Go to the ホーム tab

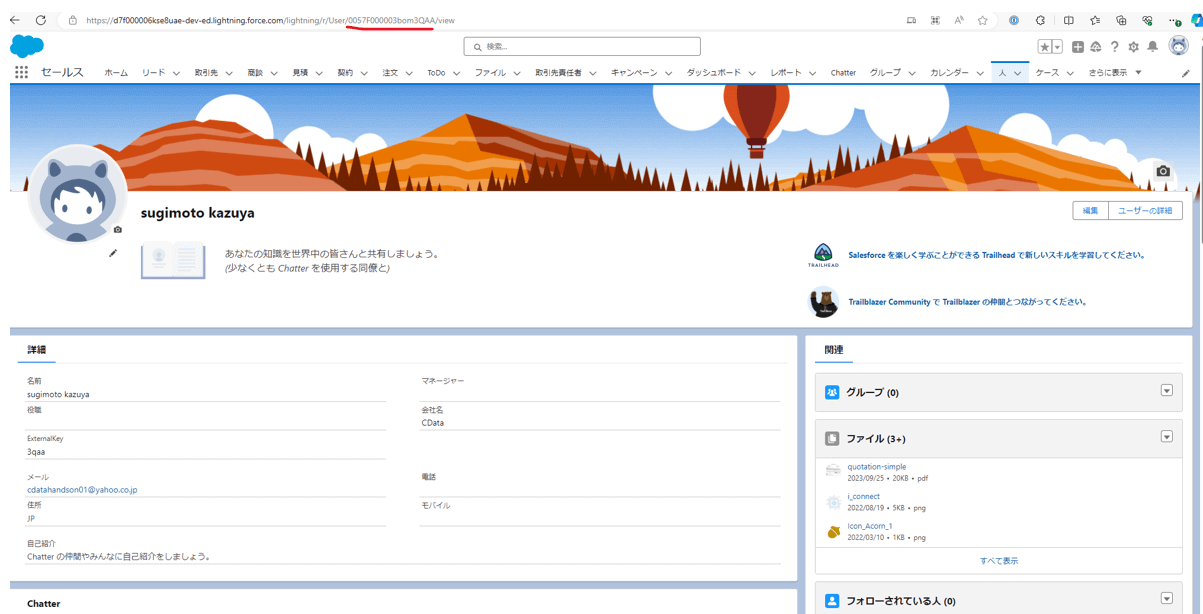tap(116, 73)
